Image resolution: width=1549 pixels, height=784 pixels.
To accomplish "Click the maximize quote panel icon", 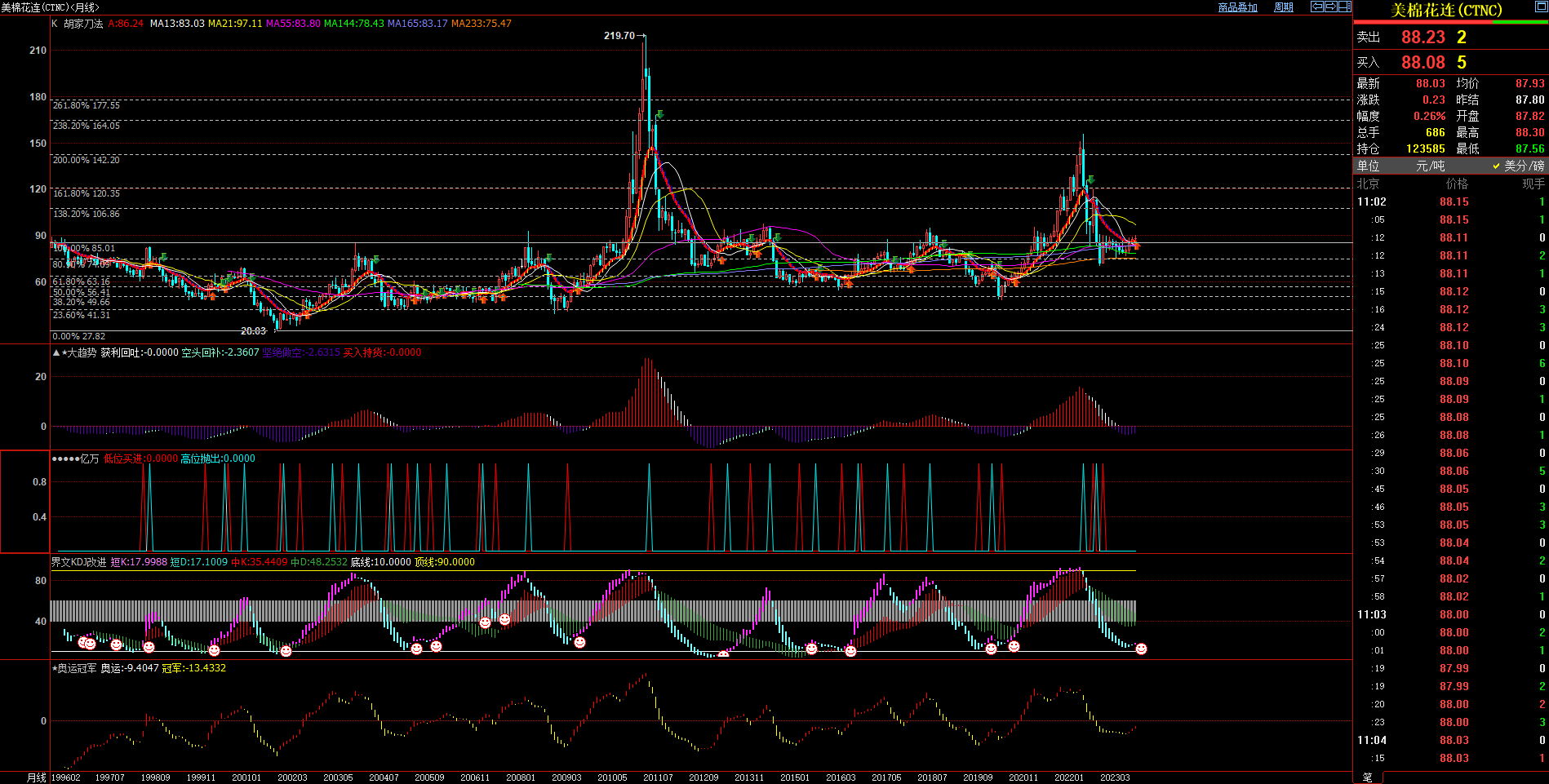I will (1542, 7).
